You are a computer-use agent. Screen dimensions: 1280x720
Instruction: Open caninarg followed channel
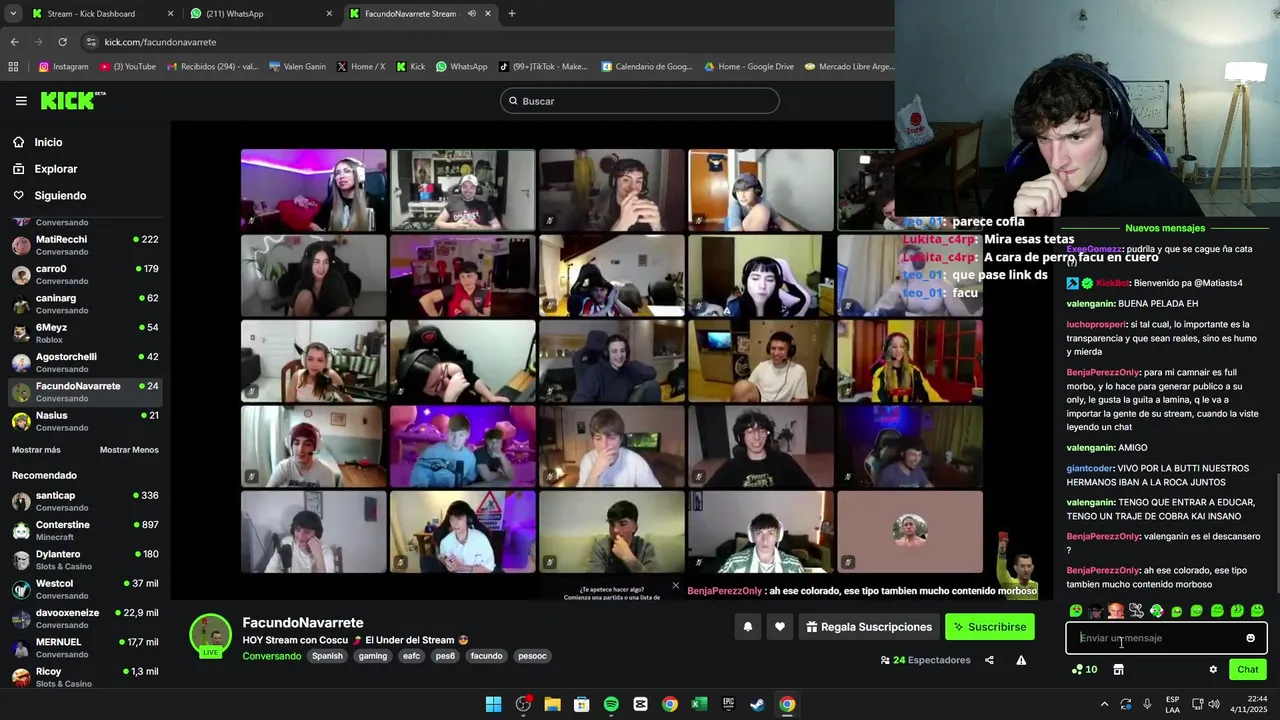pos(85,304)
